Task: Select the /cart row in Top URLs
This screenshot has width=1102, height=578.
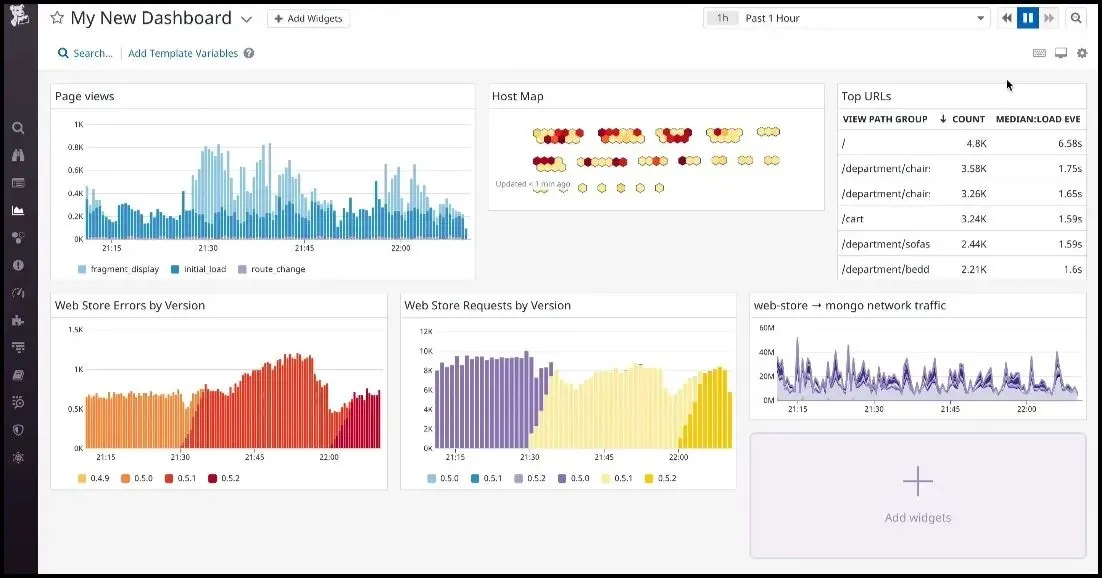Action: 961,219
